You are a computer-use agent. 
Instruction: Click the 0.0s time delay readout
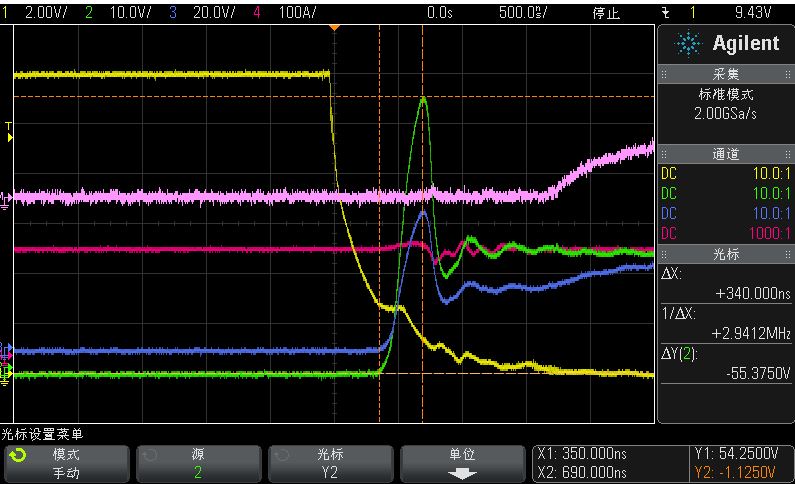[x=439, y=12]
